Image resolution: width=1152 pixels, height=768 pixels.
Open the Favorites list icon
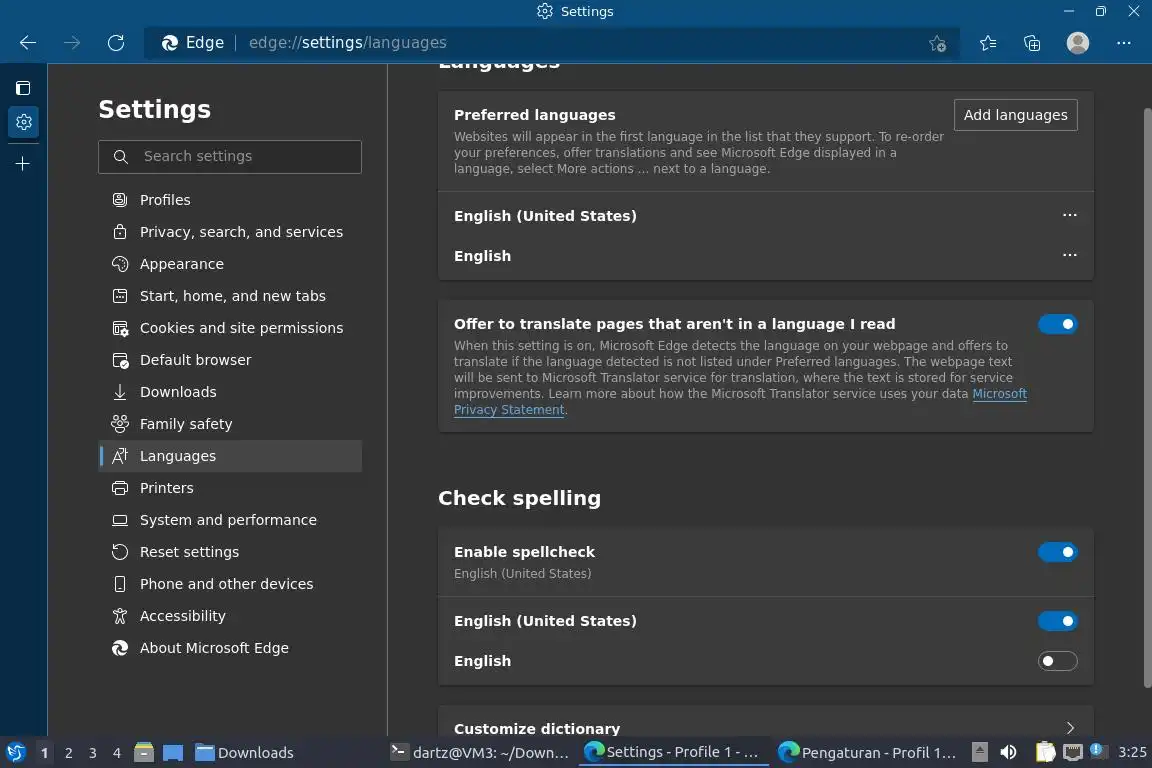click(x=988, y=43)
